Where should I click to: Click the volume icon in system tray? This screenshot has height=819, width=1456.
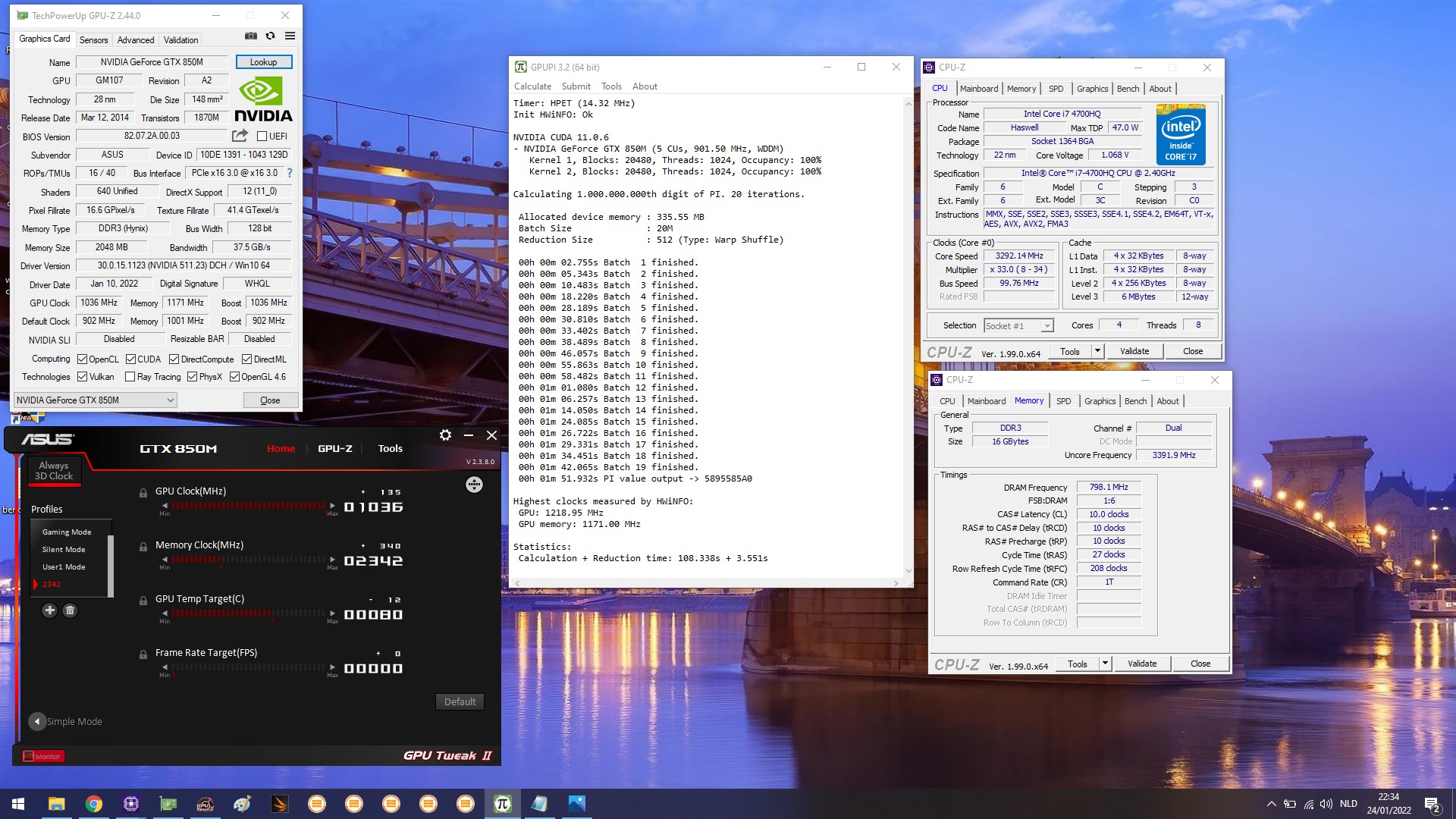click(1326, 804)
